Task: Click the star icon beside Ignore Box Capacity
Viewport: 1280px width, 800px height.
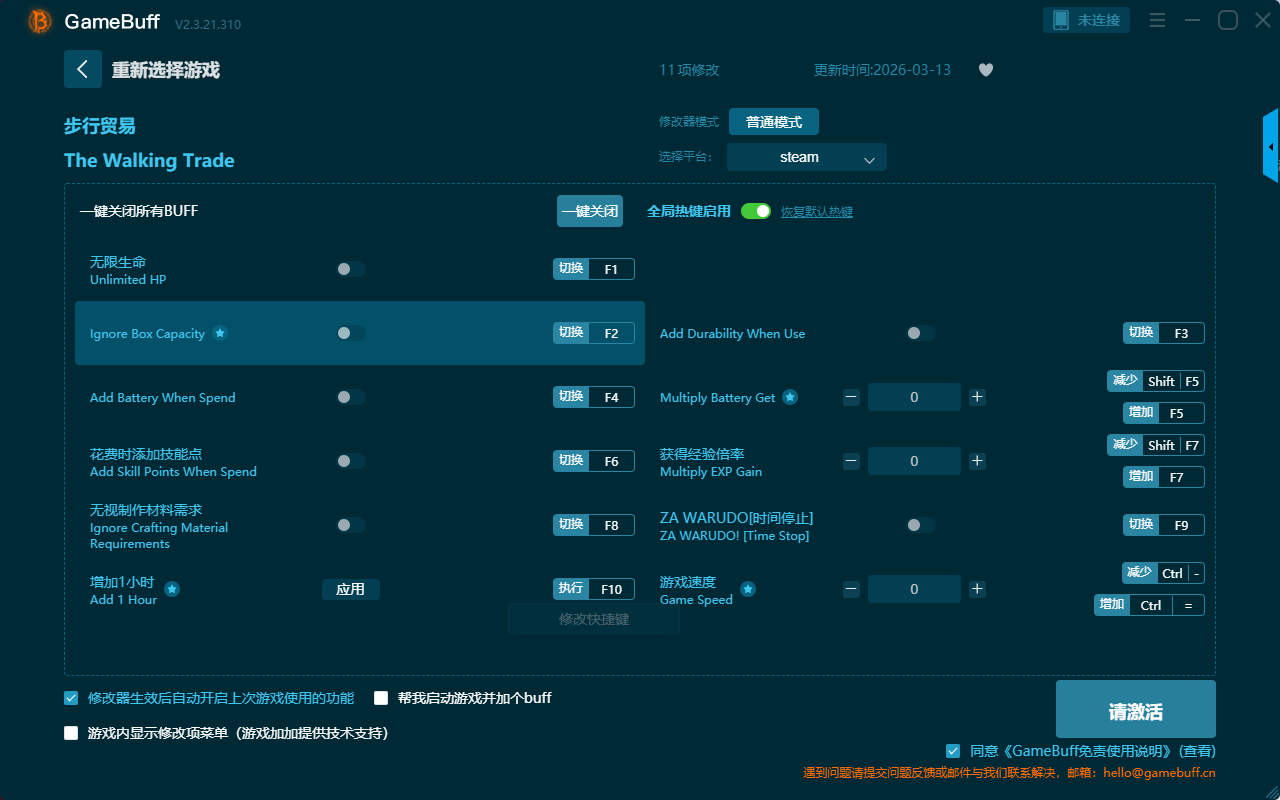Action: tap(220, 333)
